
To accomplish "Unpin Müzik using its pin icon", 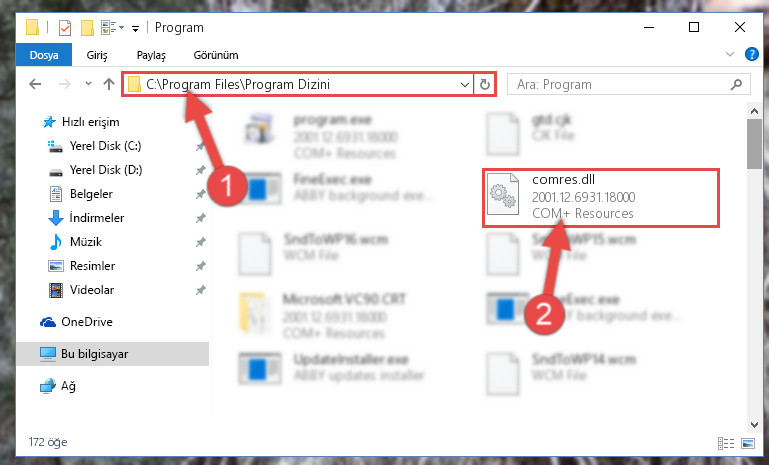I will click(200, 242).
